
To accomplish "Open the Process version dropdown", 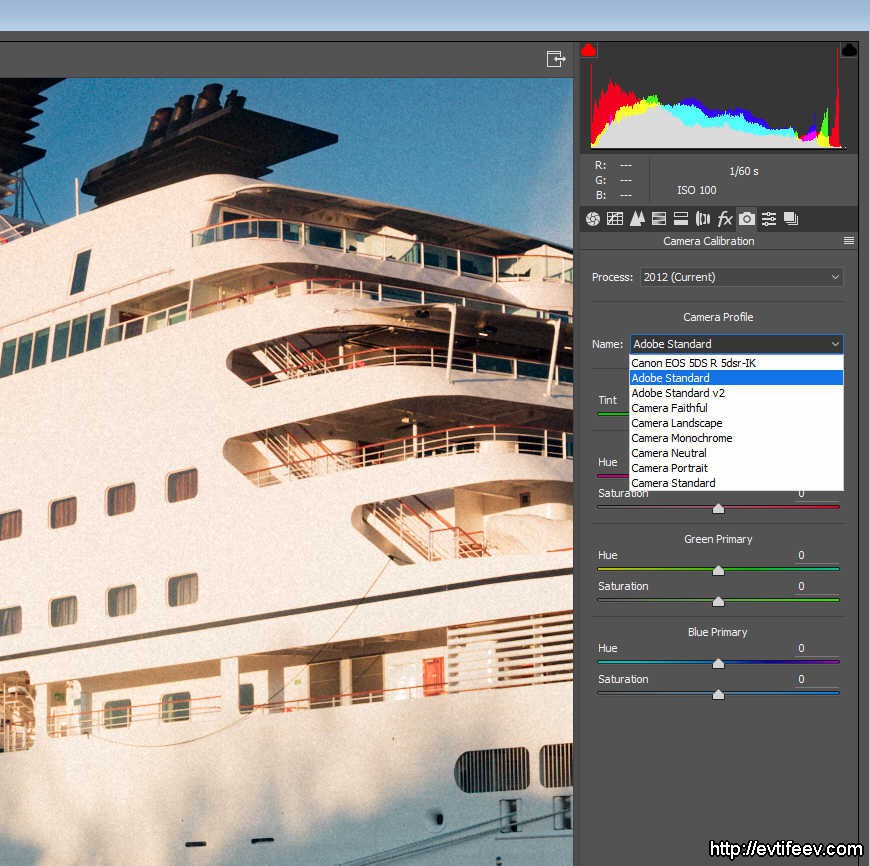I will click(x=741, y=277).
